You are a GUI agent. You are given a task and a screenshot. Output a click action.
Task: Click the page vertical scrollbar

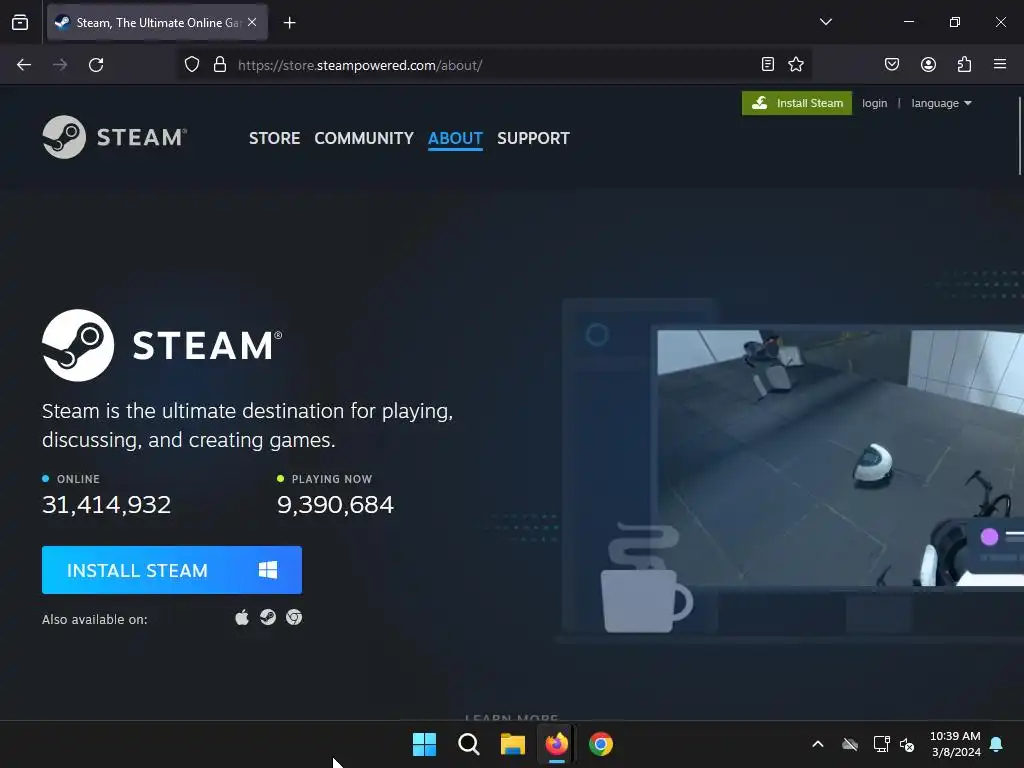tap(1019, 136)
